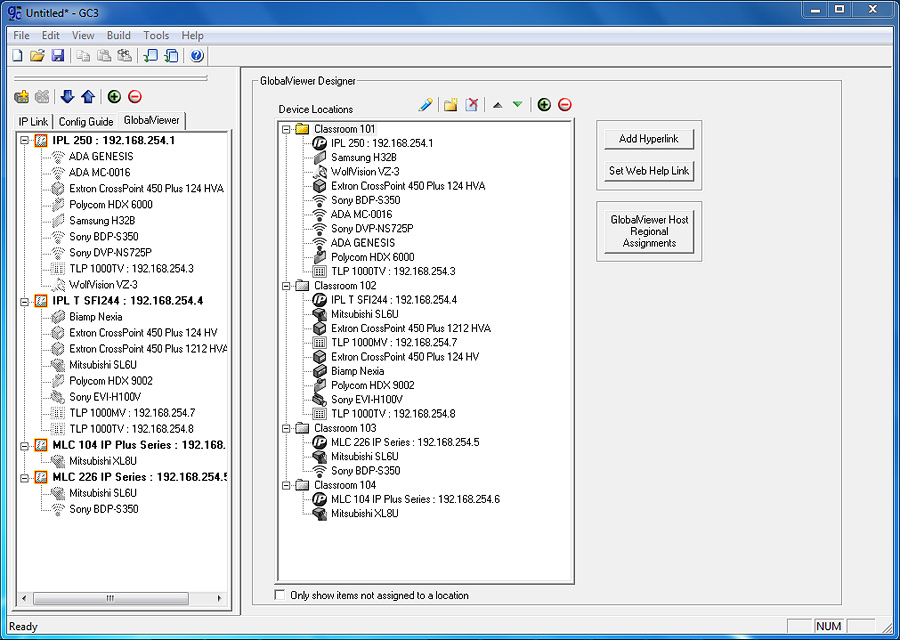Click the Open folder toolbar icon
The height and width of the screenshot is (640, 900).
[37, 56]
